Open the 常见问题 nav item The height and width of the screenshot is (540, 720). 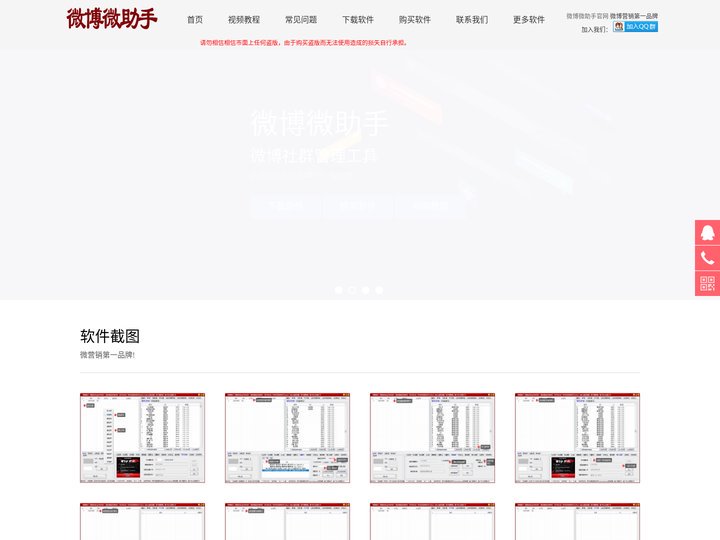[301, 20]
